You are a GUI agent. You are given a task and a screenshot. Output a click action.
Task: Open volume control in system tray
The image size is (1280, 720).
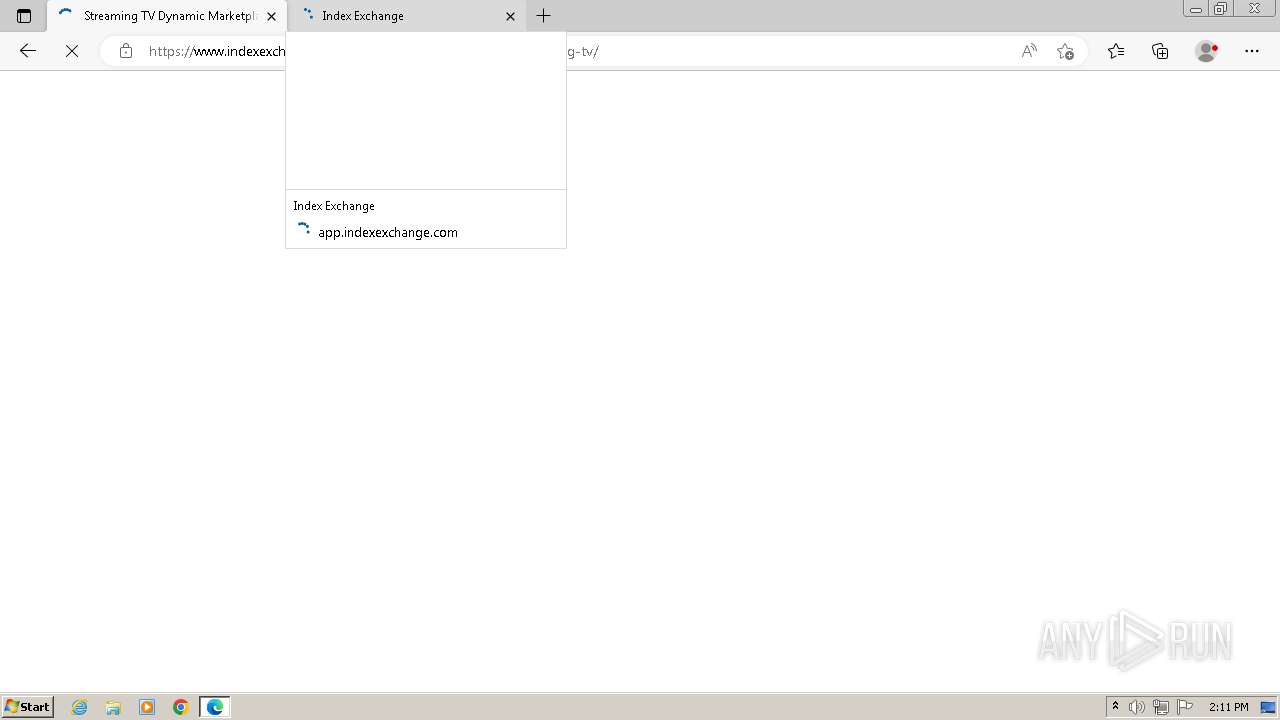point(1137,707)
